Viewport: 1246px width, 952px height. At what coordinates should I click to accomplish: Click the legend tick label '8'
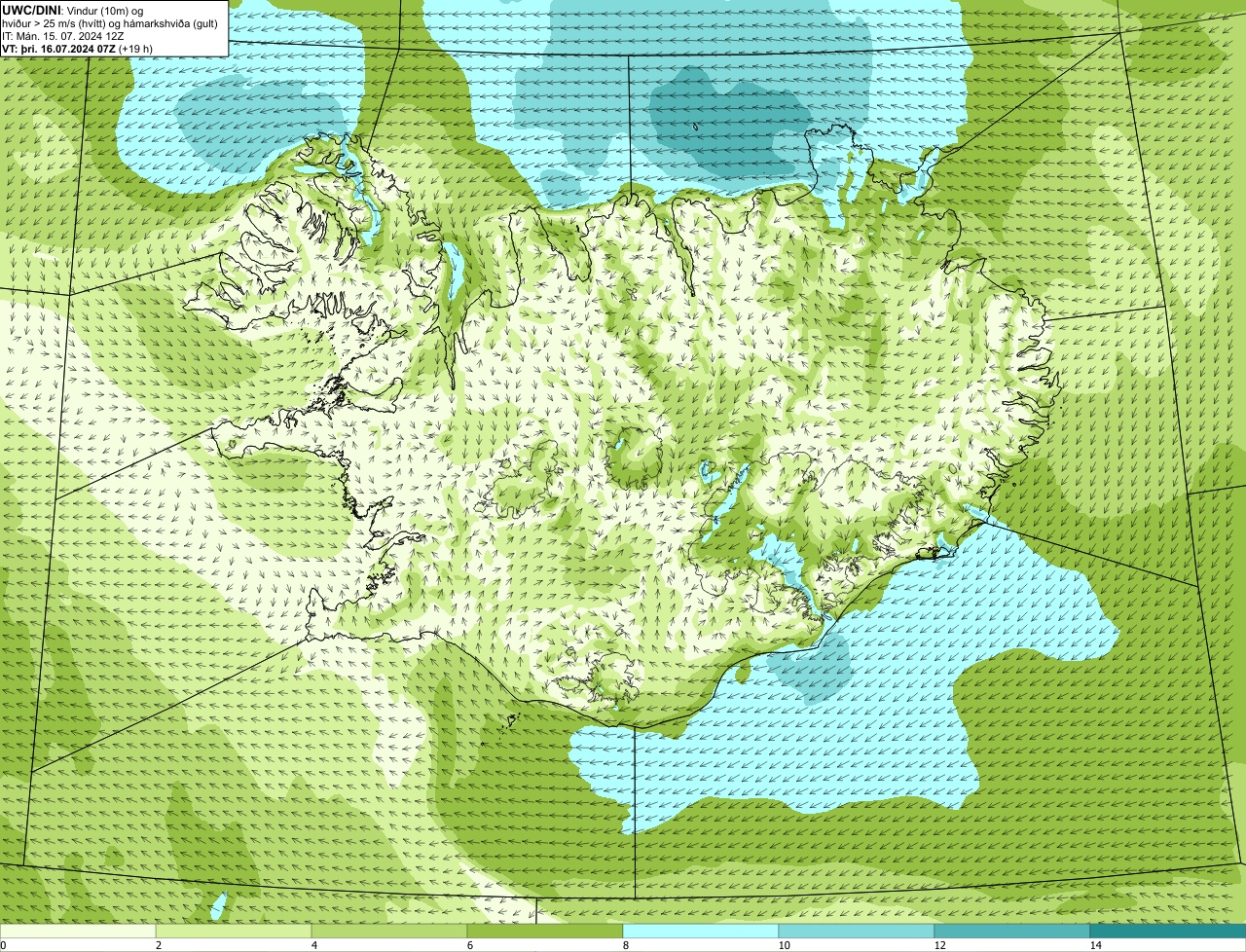click(625, 945)
